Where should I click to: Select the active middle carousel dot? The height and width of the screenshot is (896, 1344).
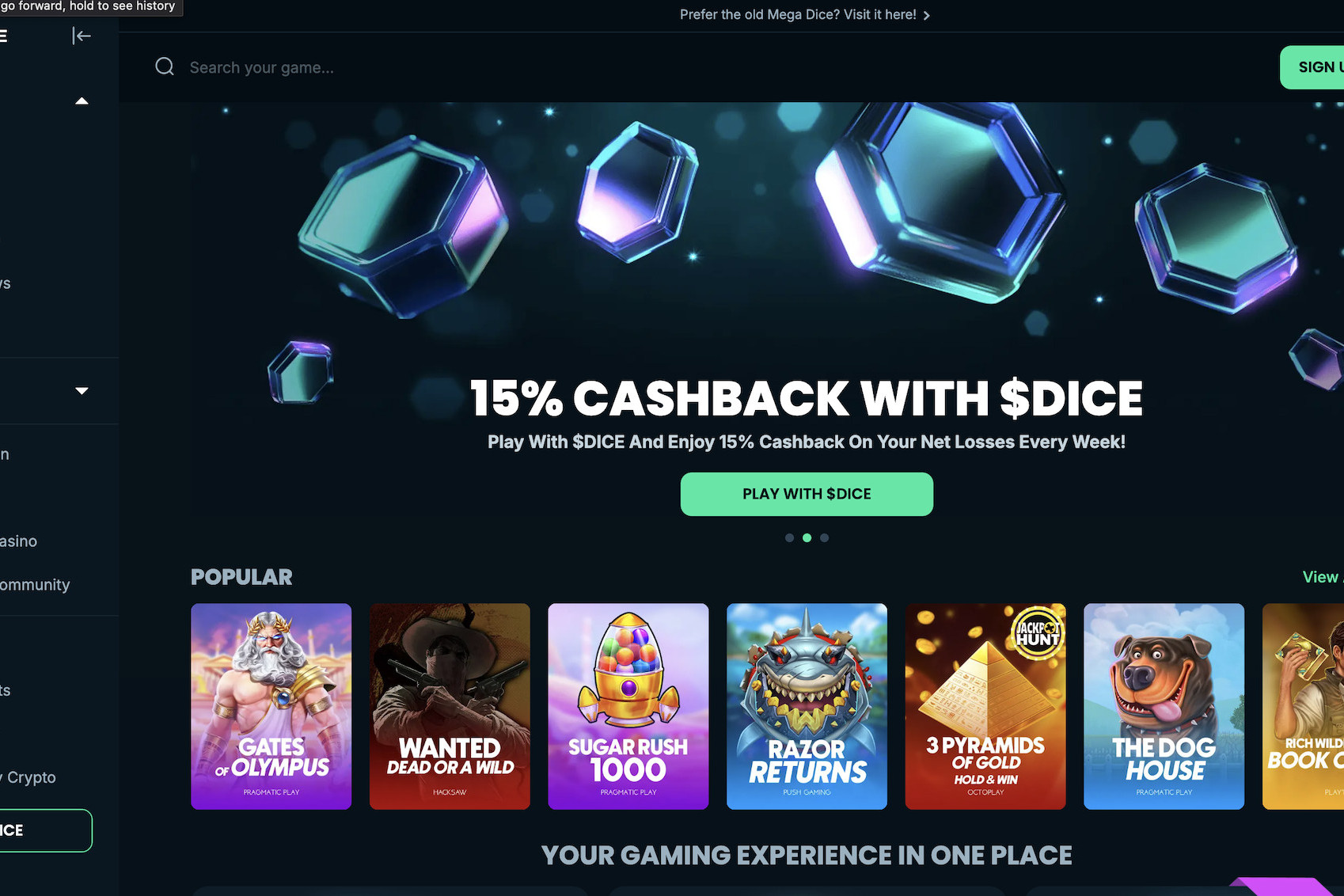tap(807, 537)
